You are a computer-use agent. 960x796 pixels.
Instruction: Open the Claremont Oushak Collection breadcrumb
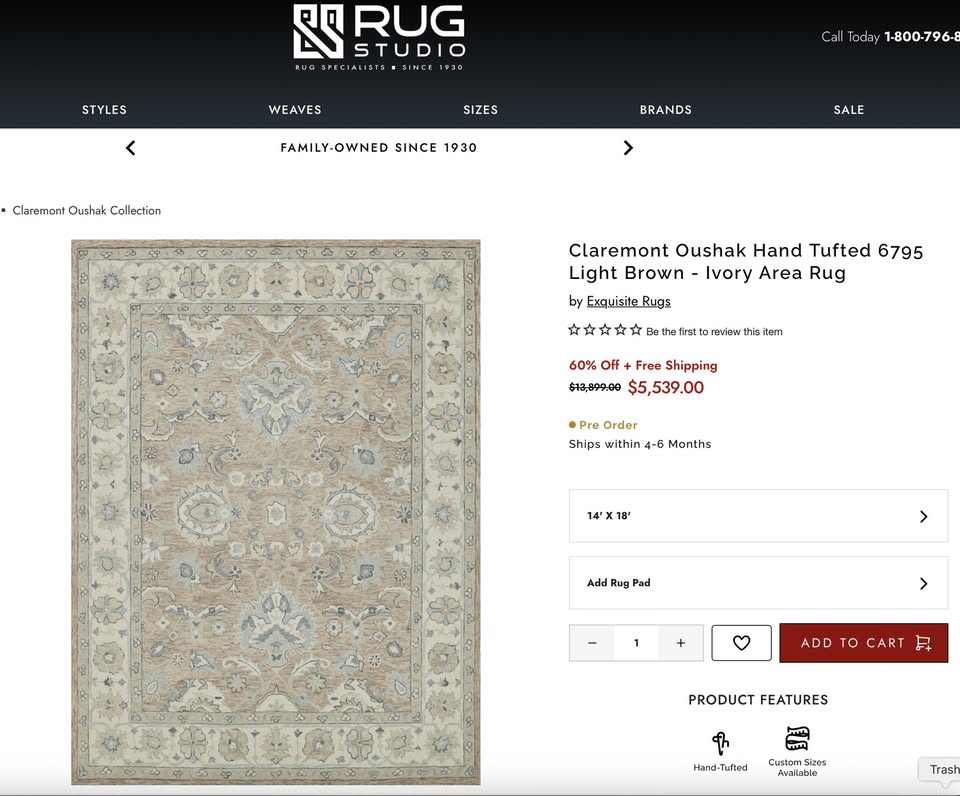86,211
